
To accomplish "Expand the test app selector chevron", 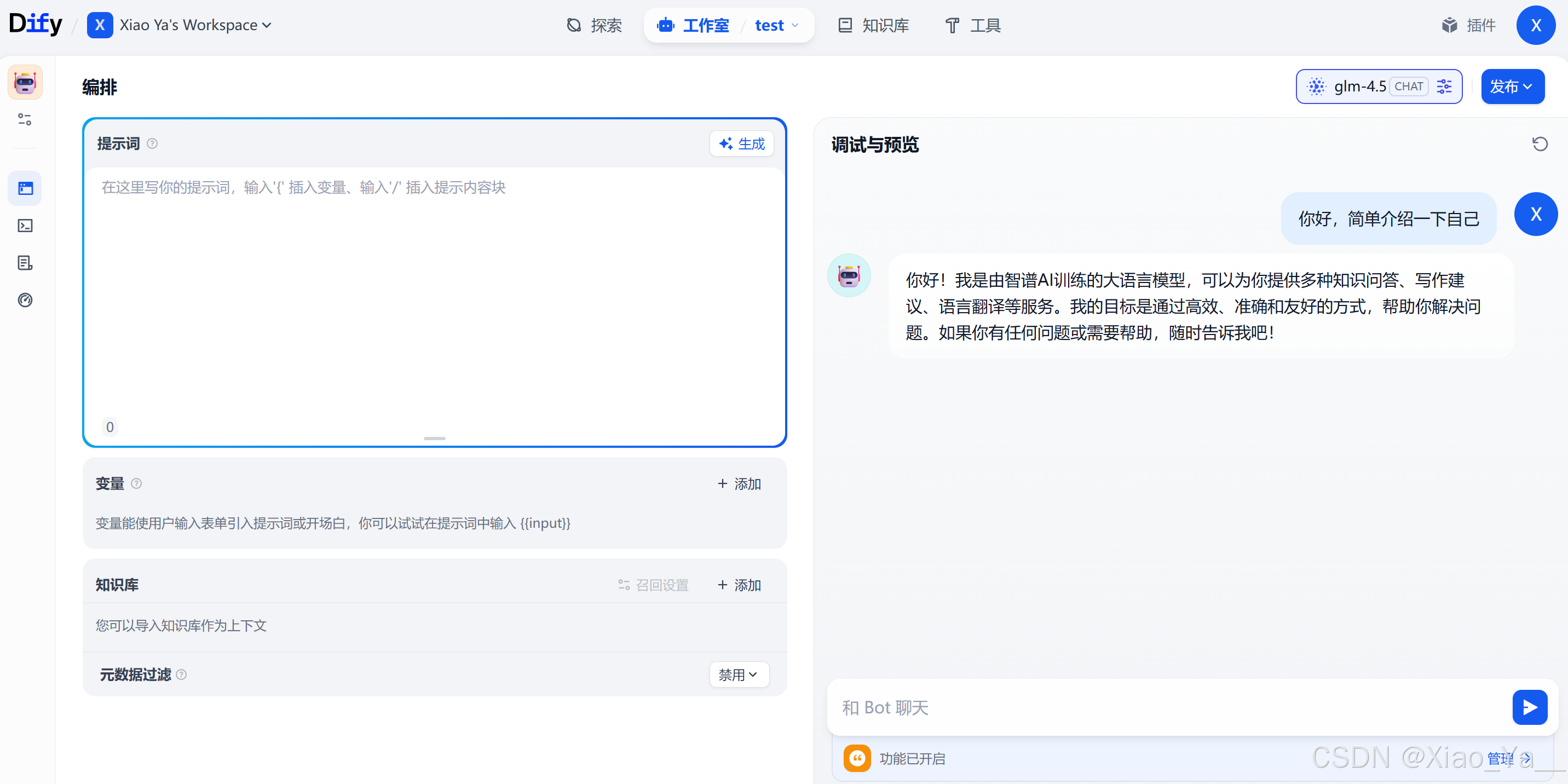I will 794,26.
